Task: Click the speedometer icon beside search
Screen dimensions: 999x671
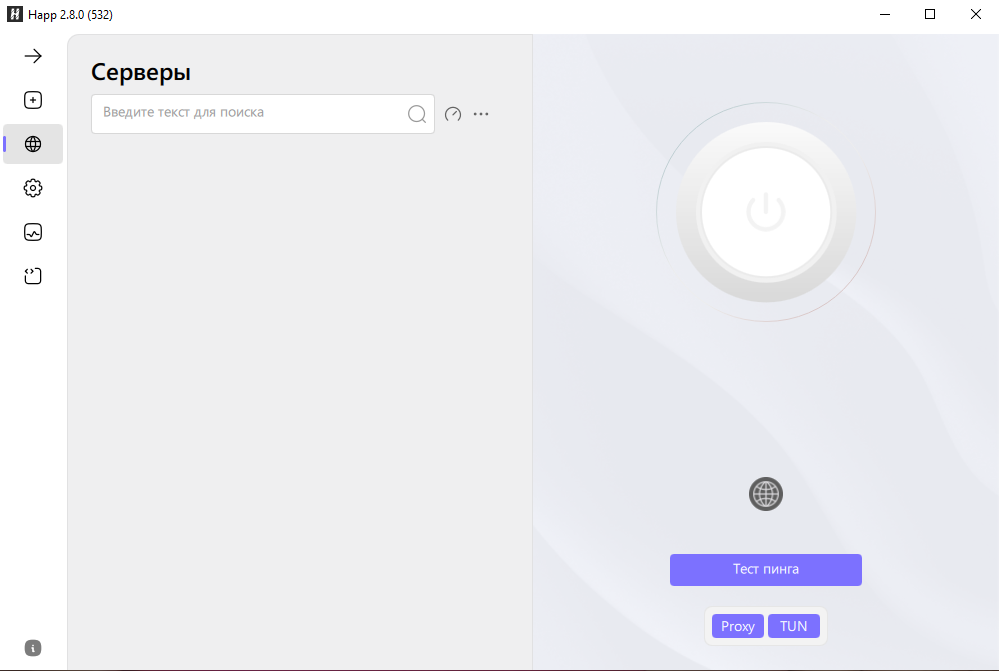Action: click(453, 114)
